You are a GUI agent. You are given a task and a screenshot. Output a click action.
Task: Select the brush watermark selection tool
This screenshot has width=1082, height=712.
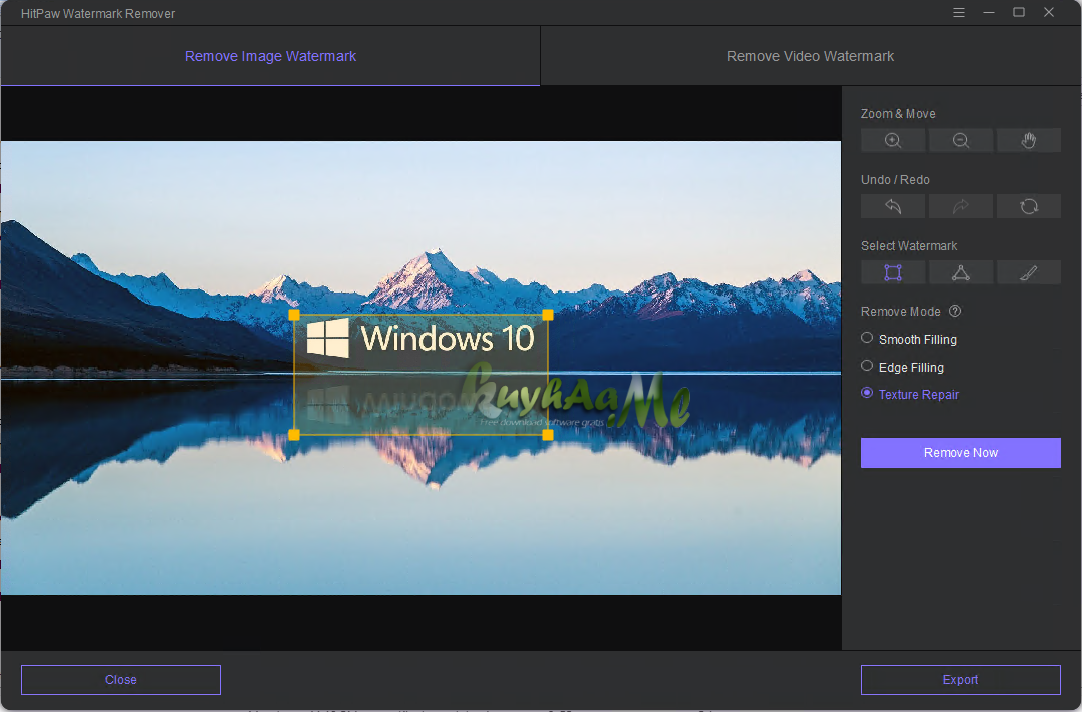point(1028,273)
